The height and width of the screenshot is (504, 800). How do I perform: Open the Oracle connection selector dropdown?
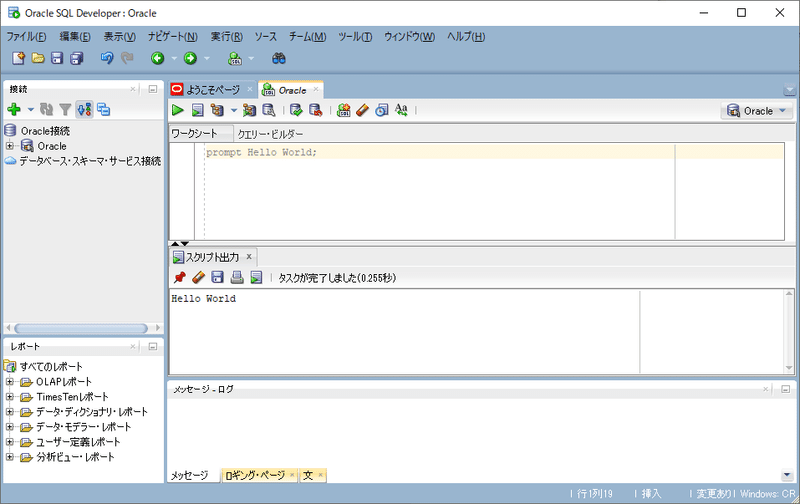[x=756, y=111]
